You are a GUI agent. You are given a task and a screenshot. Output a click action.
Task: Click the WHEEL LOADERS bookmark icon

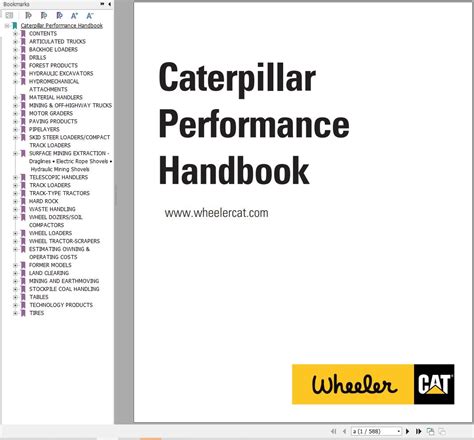click(x=23, y=233)
